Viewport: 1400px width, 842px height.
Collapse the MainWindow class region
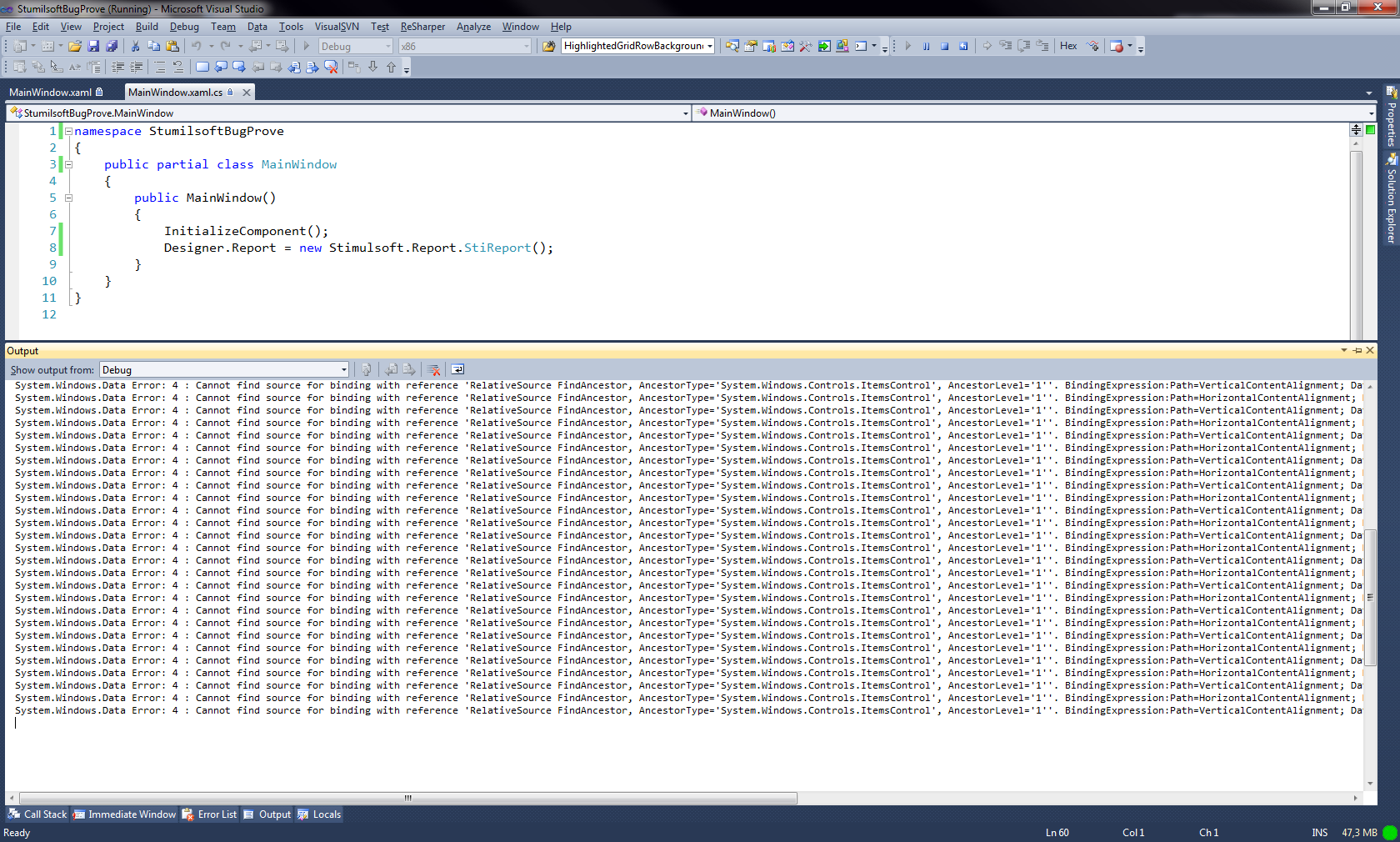pos(69,165)
